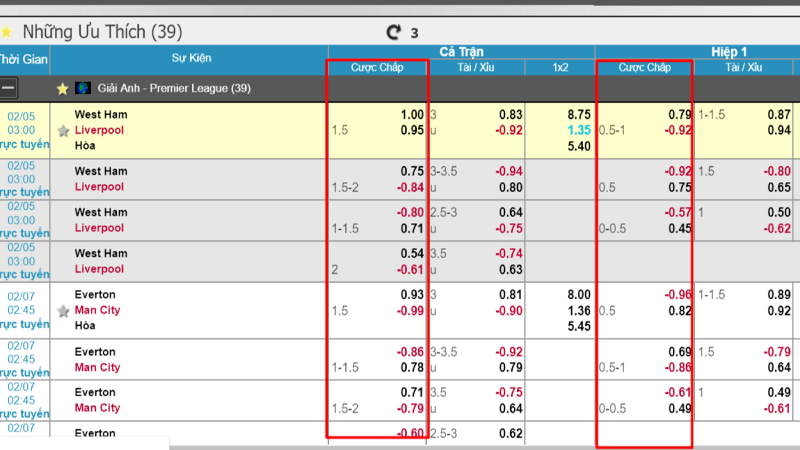
Task: Select the Cả Trận header tab
Action: click(461, 51)
